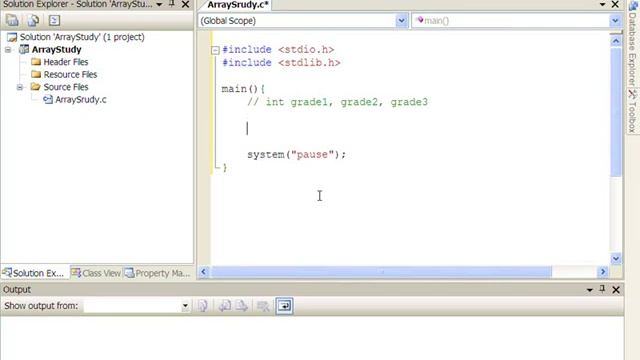640x360 pixels.
Task: Collapse the ArrayStudy project tree
Action: pyautogui.click(x=8, y=50)
